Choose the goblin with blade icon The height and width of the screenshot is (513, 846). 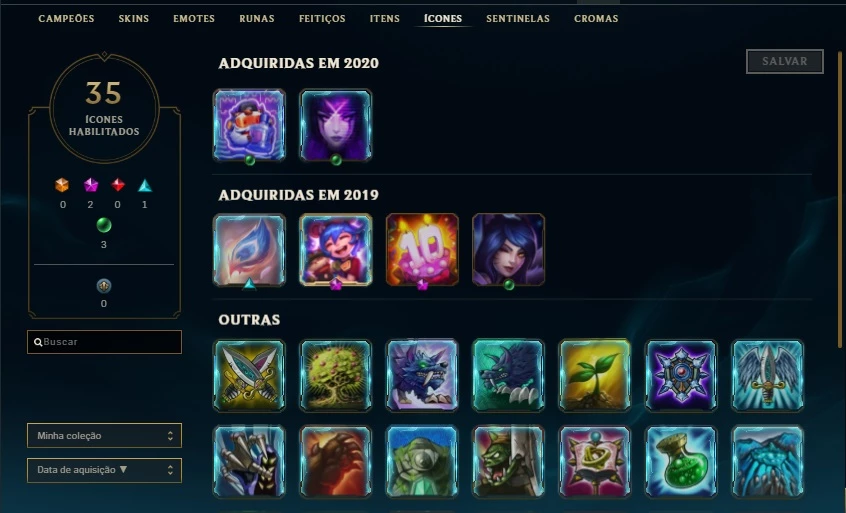(508, 461)
